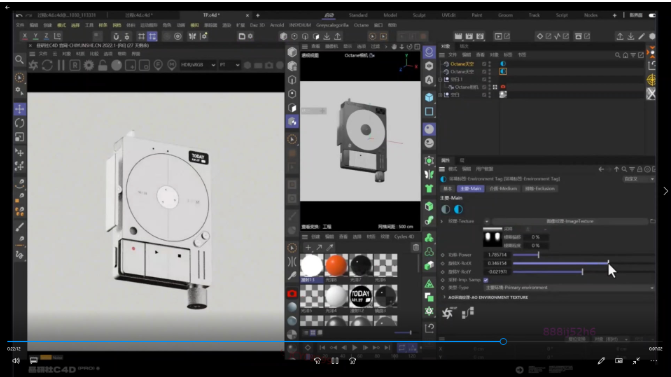
Task: Toggle the highlighted snap grid button
Action: pos(152,36)
